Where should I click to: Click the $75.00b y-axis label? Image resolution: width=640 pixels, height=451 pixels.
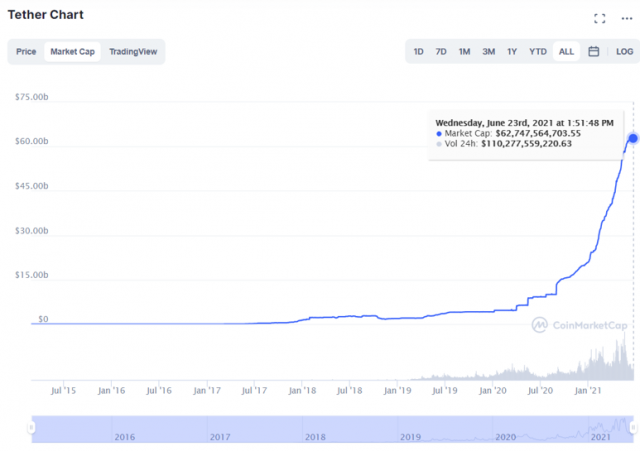point(31,97)
